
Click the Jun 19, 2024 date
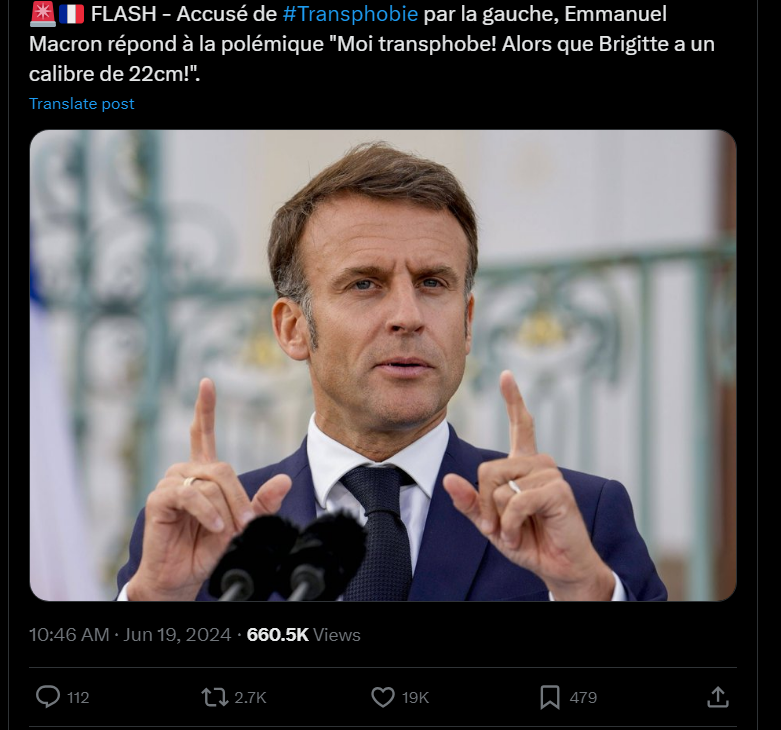click(x=179, y=635)
